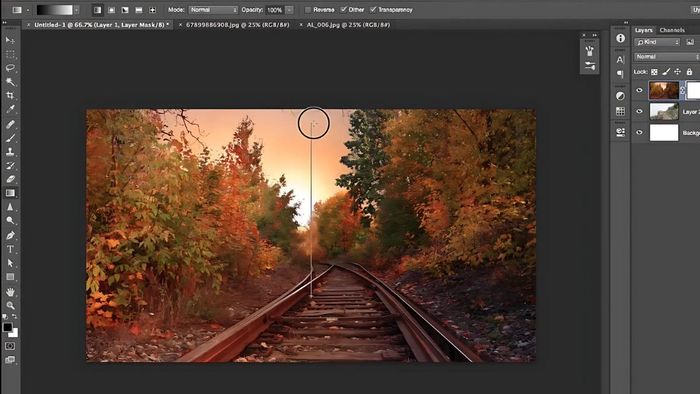Hide Layer 2 visibility eye
This screenshot has height=394, width=700.
click(639, 111)
